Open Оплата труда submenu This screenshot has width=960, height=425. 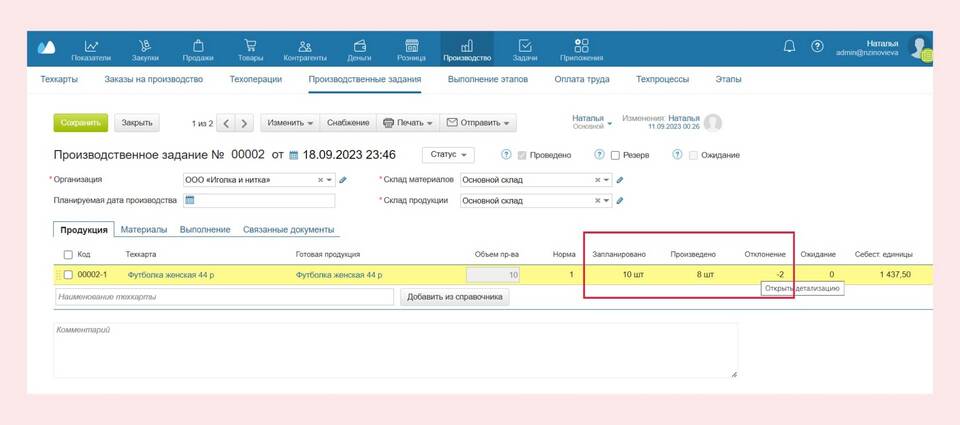[582, 80]
